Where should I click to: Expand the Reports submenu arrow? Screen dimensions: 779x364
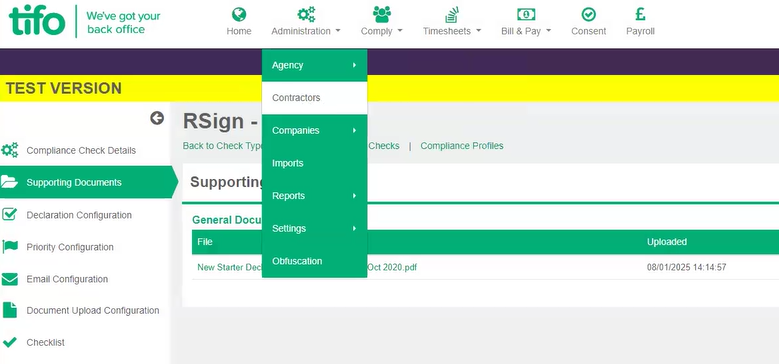coord(354,196)
